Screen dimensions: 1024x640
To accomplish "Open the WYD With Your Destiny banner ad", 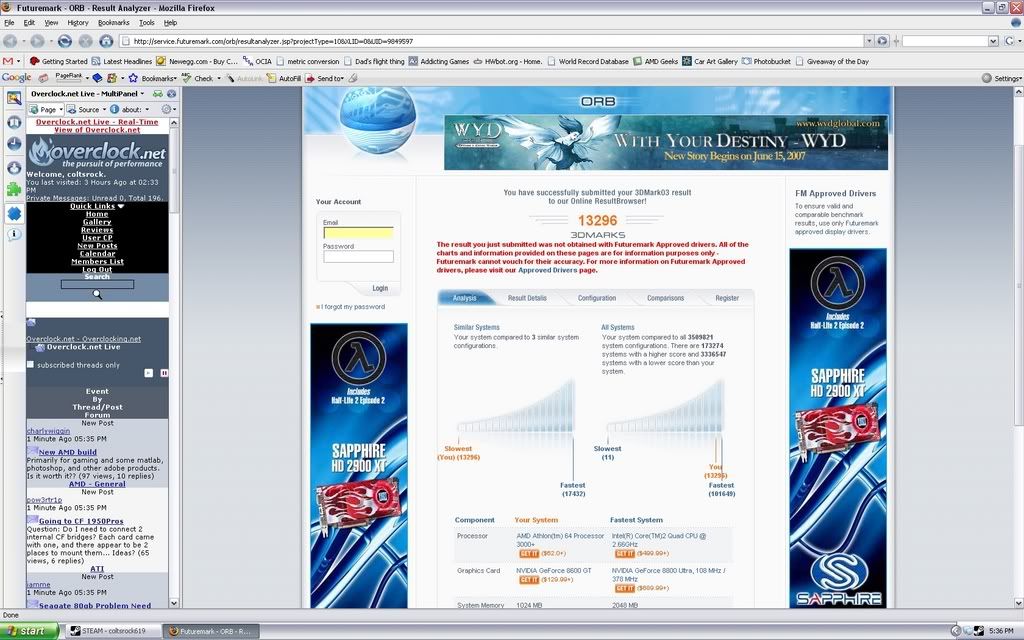I will [x=665, y=142].
